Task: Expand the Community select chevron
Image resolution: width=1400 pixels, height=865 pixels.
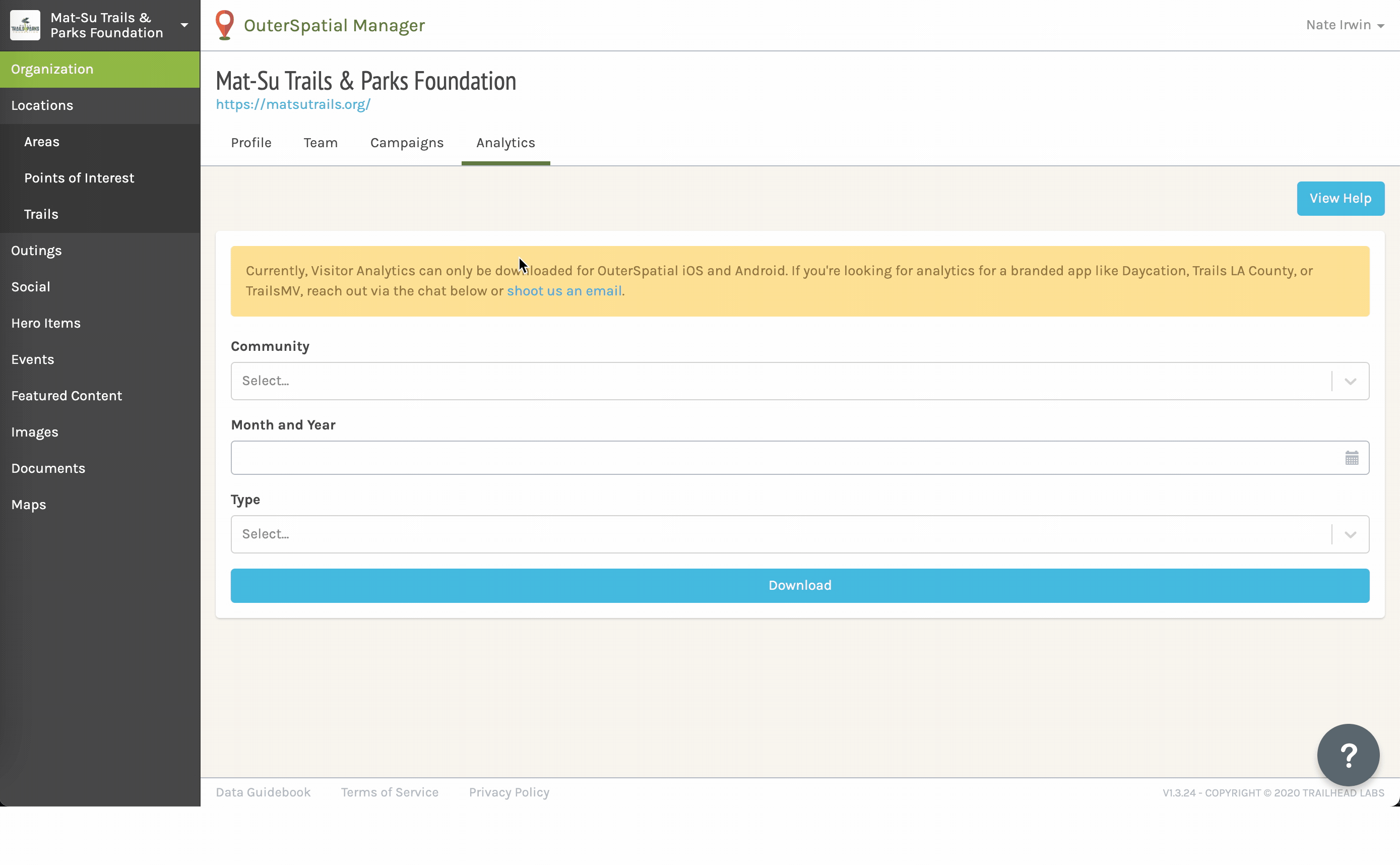Action: pyautogui.click(x=1350, y=381)
